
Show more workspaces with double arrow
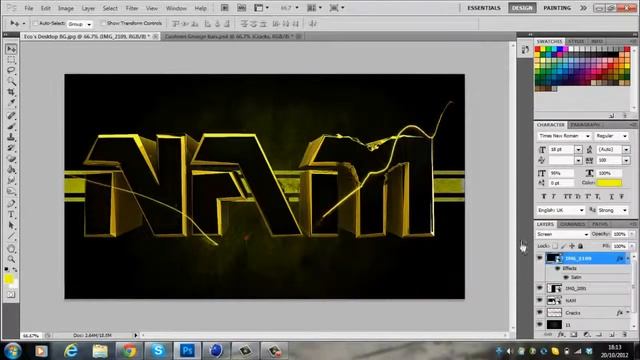pyautogui.click(x=583, y=8)
